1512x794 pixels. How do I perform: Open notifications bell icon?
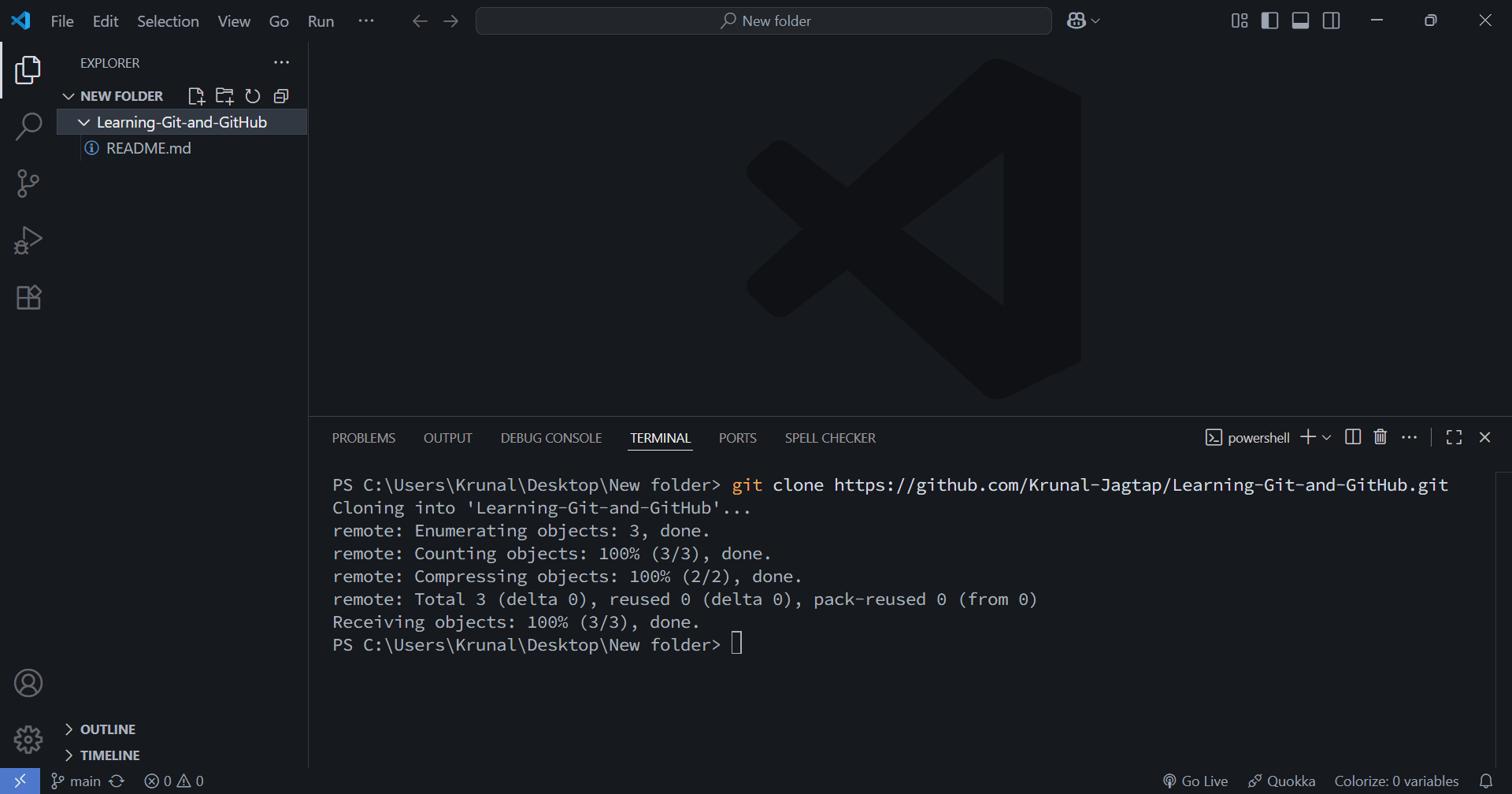coord(1486,781)
